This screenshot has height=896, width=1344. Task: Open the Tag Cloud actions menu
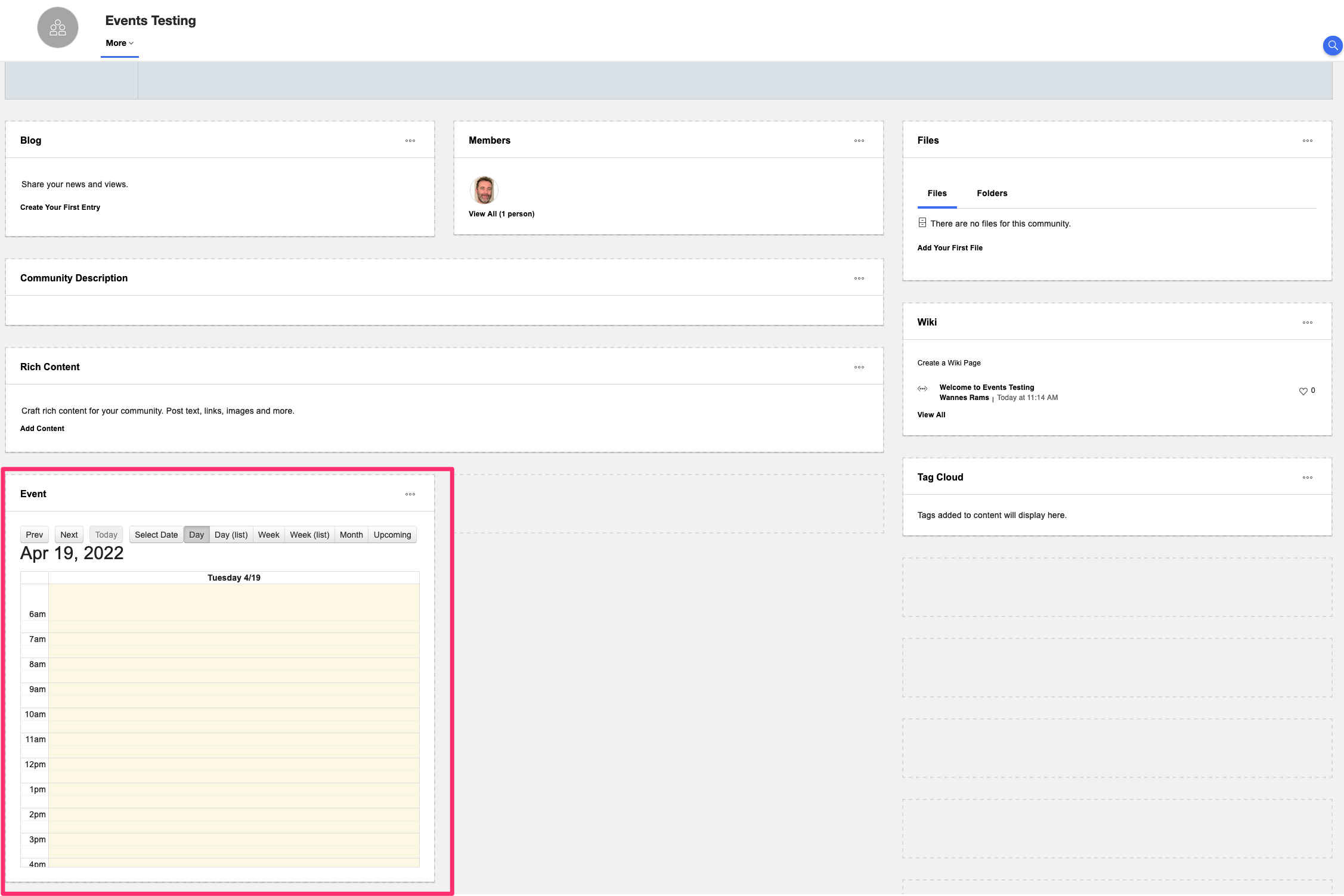click(1308, 478)
